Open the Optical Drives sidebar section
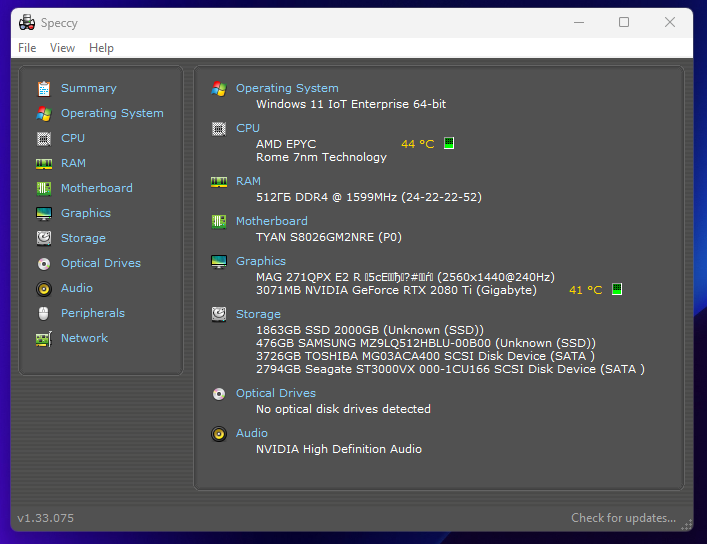Screen dimensions: 707x544 [x=101, y=263]
